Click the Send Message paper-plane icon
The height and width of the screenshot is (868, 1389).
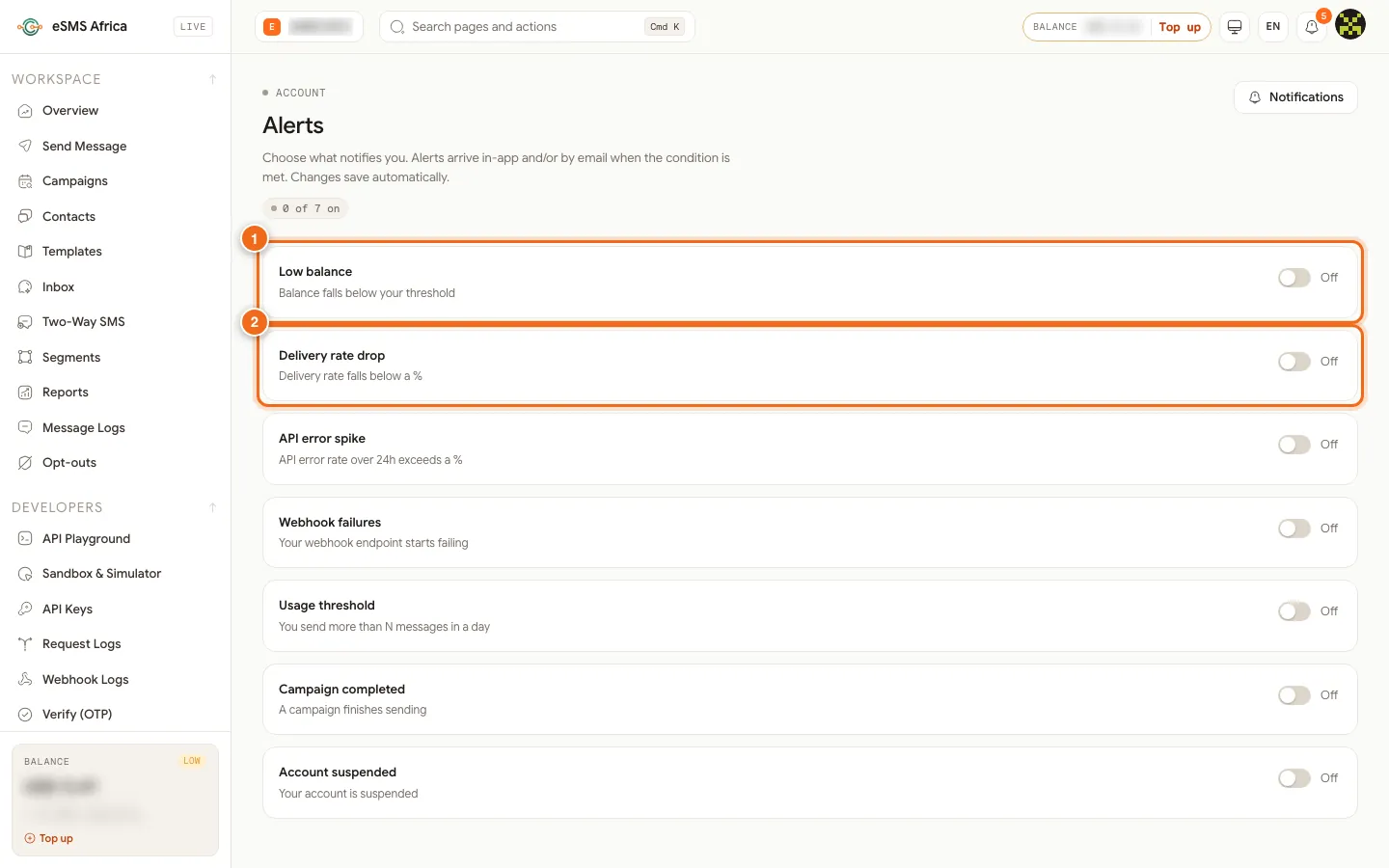point(25,146)
